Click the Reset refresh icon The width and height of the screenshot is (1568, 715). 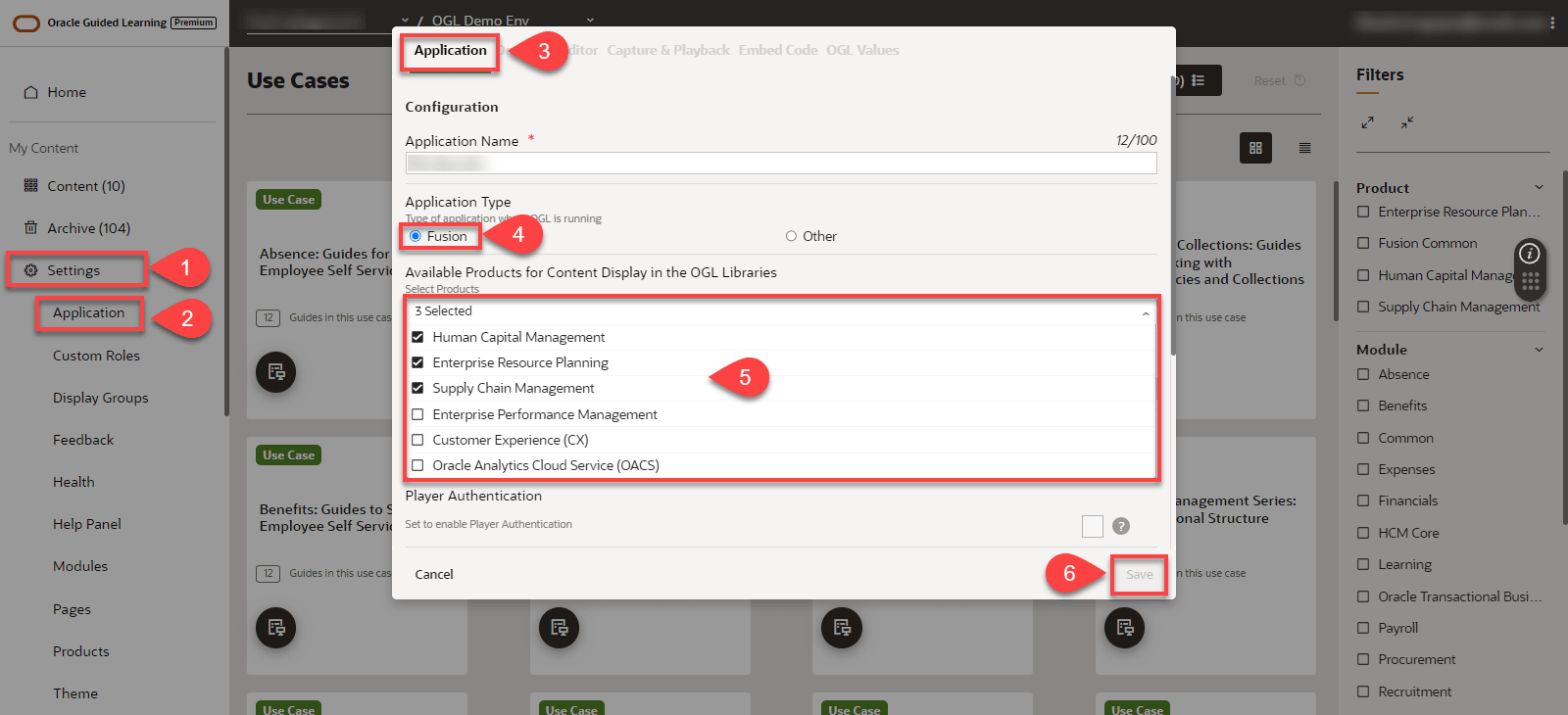coord(1299,80)
